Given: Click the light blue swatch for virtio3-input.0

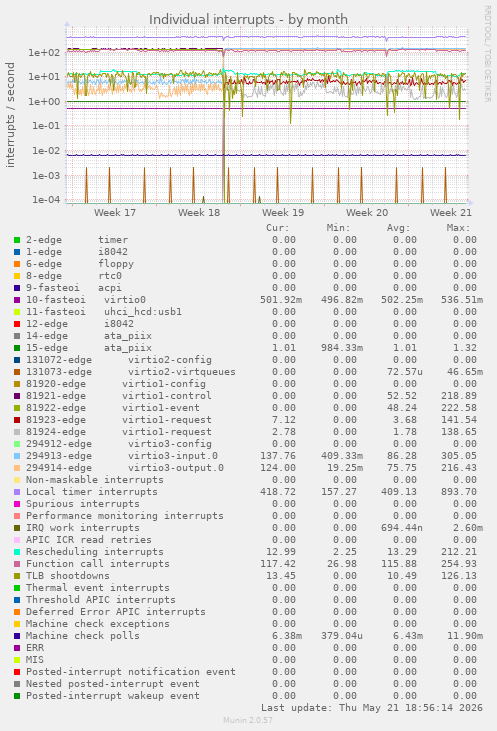Looking at the screenshot, I should pos(17,456).
